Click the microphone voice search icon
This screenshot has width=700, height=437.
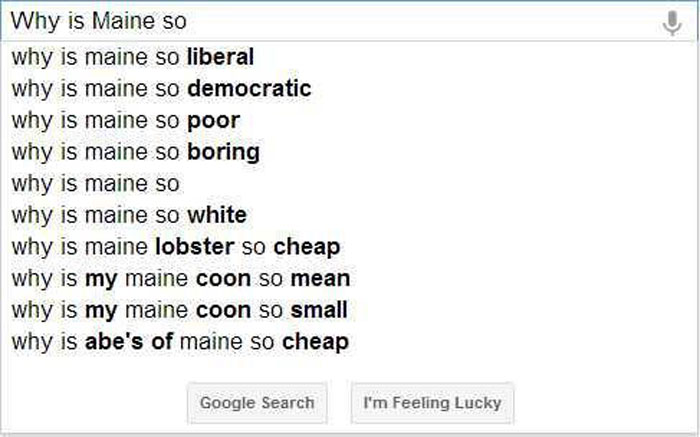(672, 22)
